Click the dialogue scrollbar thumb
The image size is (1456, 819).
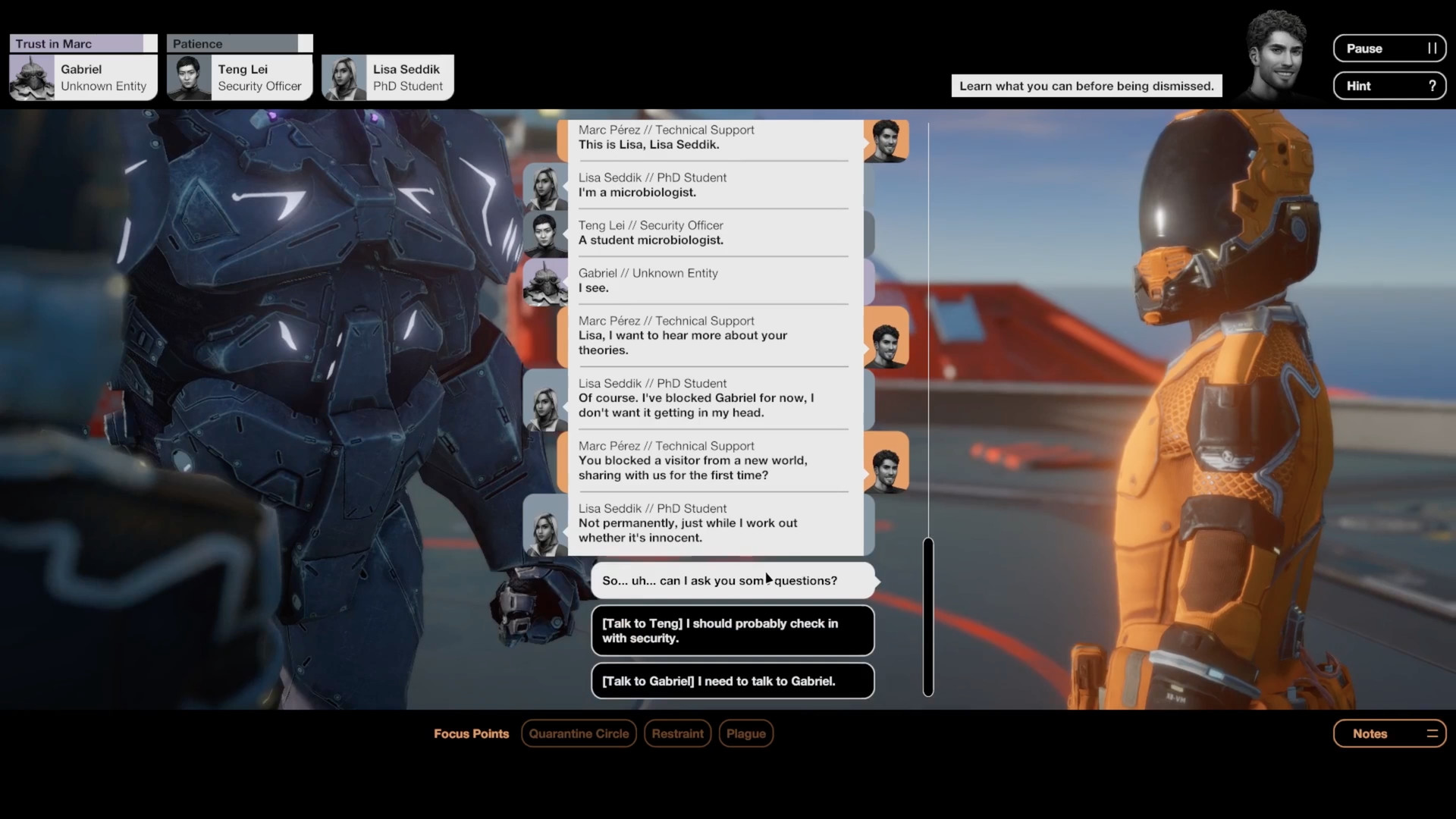coord(927,616)
